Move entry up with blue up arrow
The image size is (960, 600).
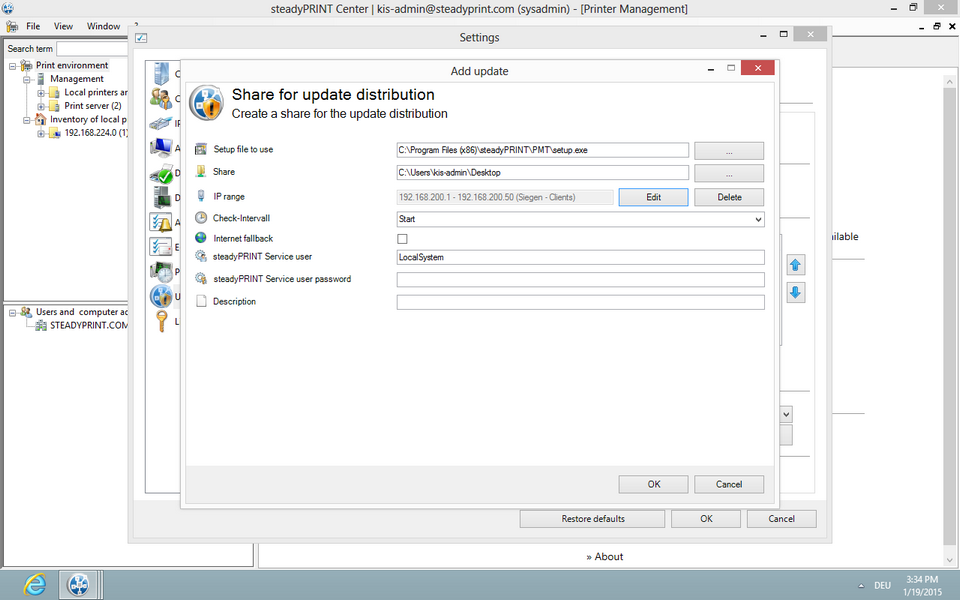(x=795, y=265)
